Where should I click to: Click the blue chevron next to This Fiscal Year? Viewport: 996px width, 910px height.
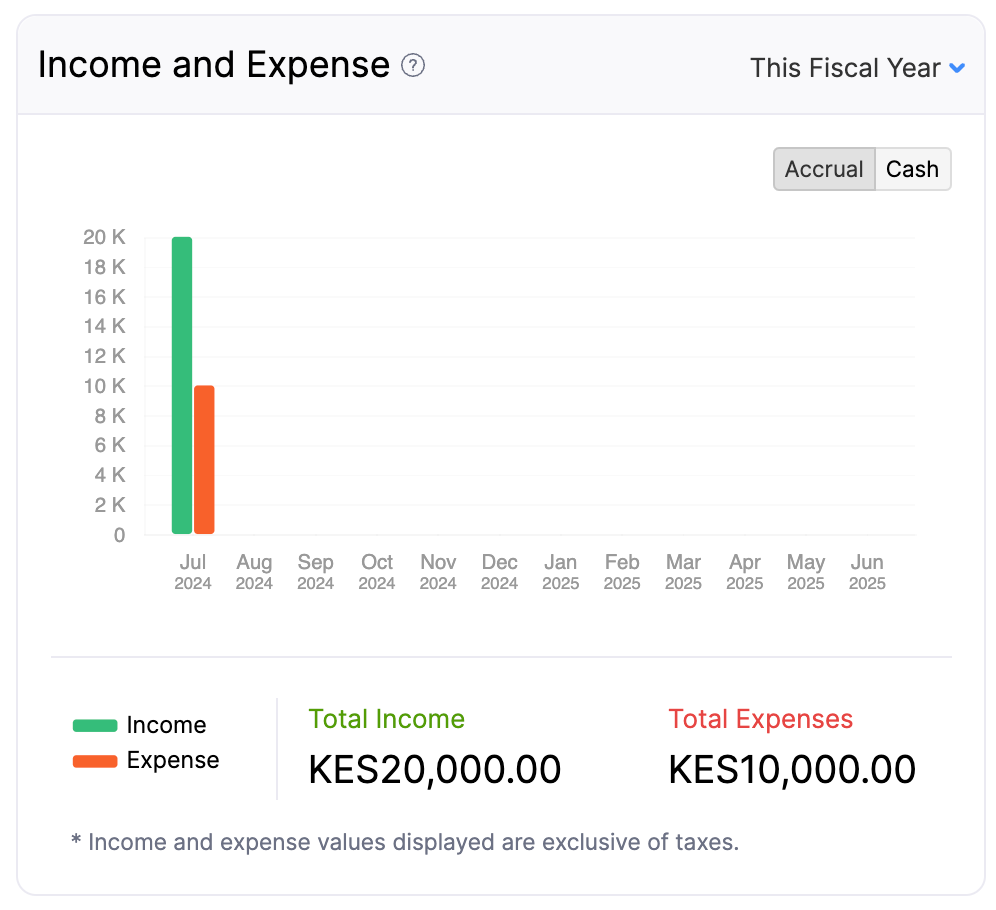pos(957,68)
